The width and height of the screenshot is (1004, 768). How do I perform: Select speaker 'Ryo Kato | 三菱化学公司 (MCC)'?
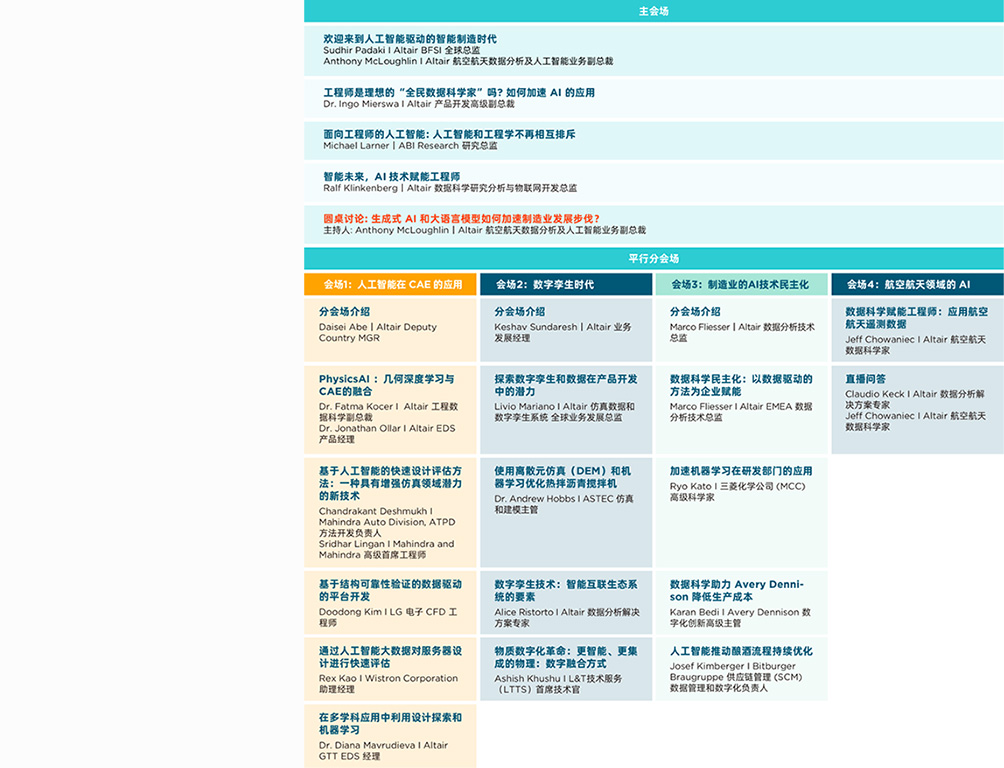click(x=738, y=492)
